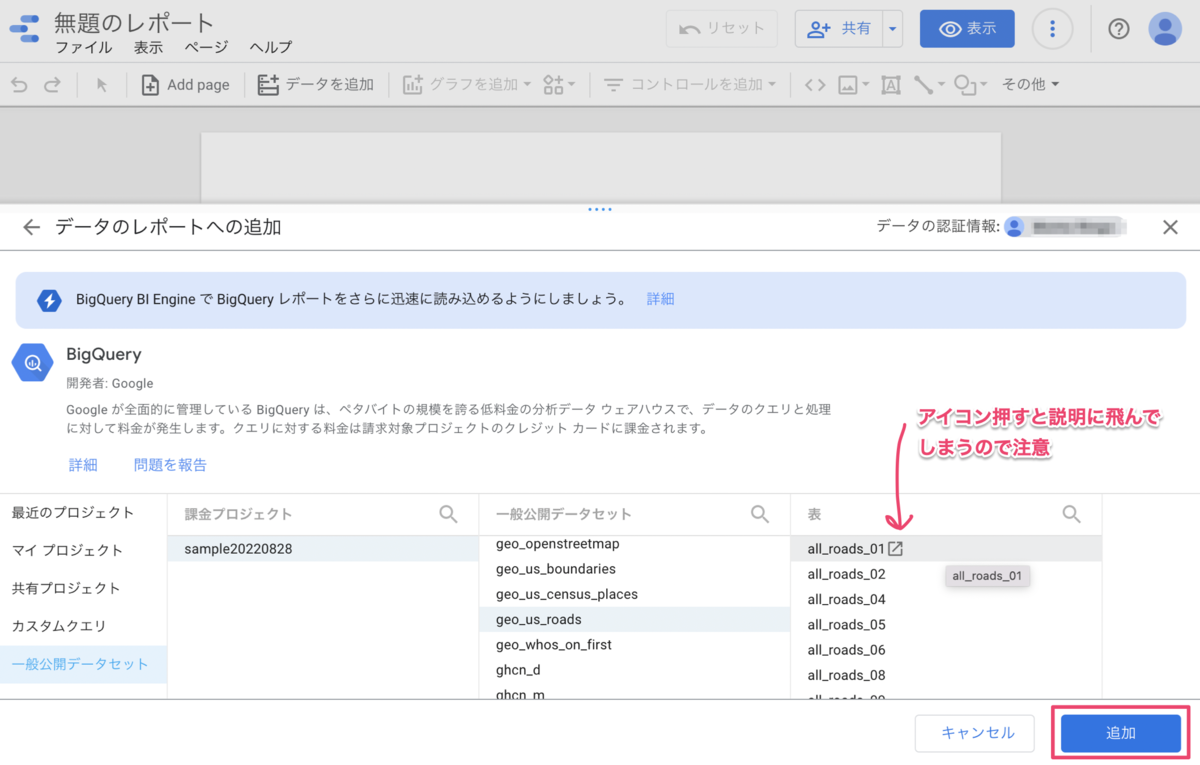Open the ファイル menu

(x=83, y=47)
